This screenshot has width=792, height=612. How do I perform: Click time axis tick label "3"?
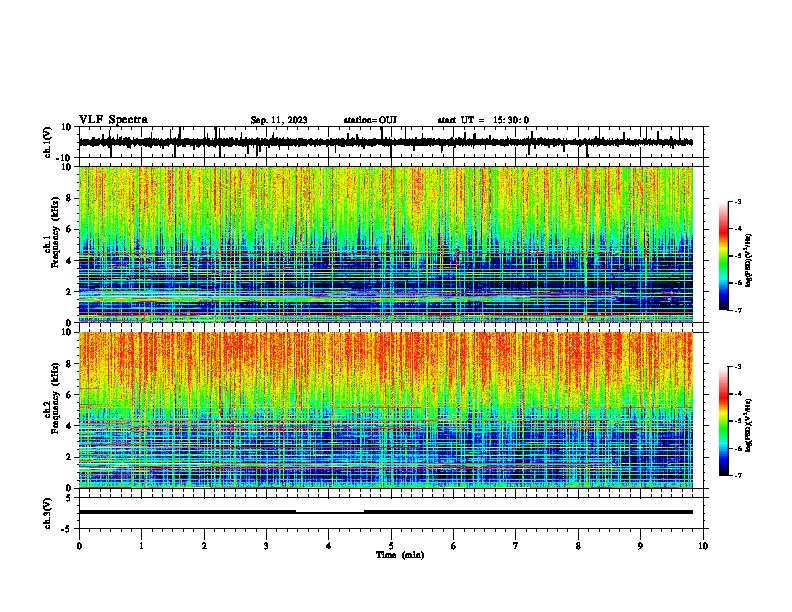pos(266,546)
